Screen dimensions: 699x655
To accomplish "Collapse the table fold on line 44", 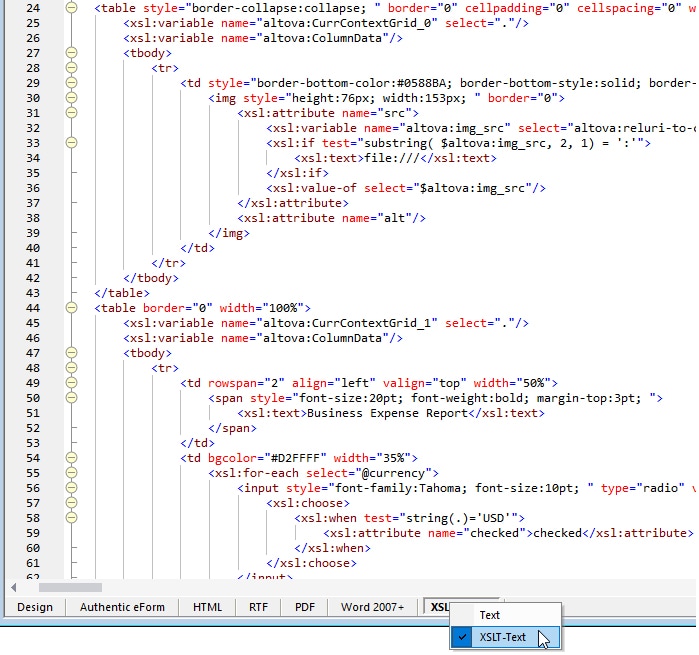I will point(71,308).
